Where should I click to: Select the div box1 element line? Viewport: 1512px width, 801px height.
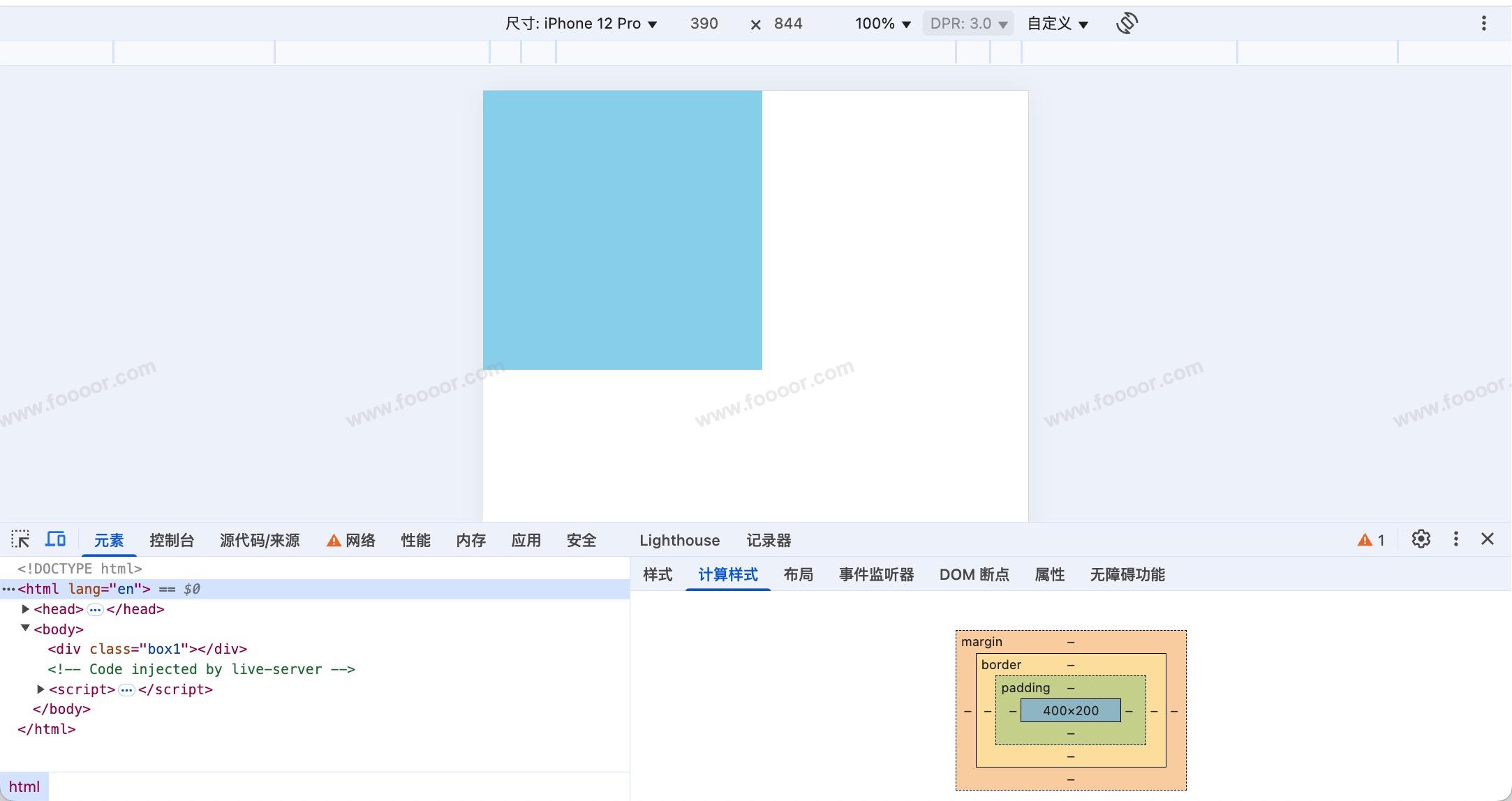click(147, 650)
